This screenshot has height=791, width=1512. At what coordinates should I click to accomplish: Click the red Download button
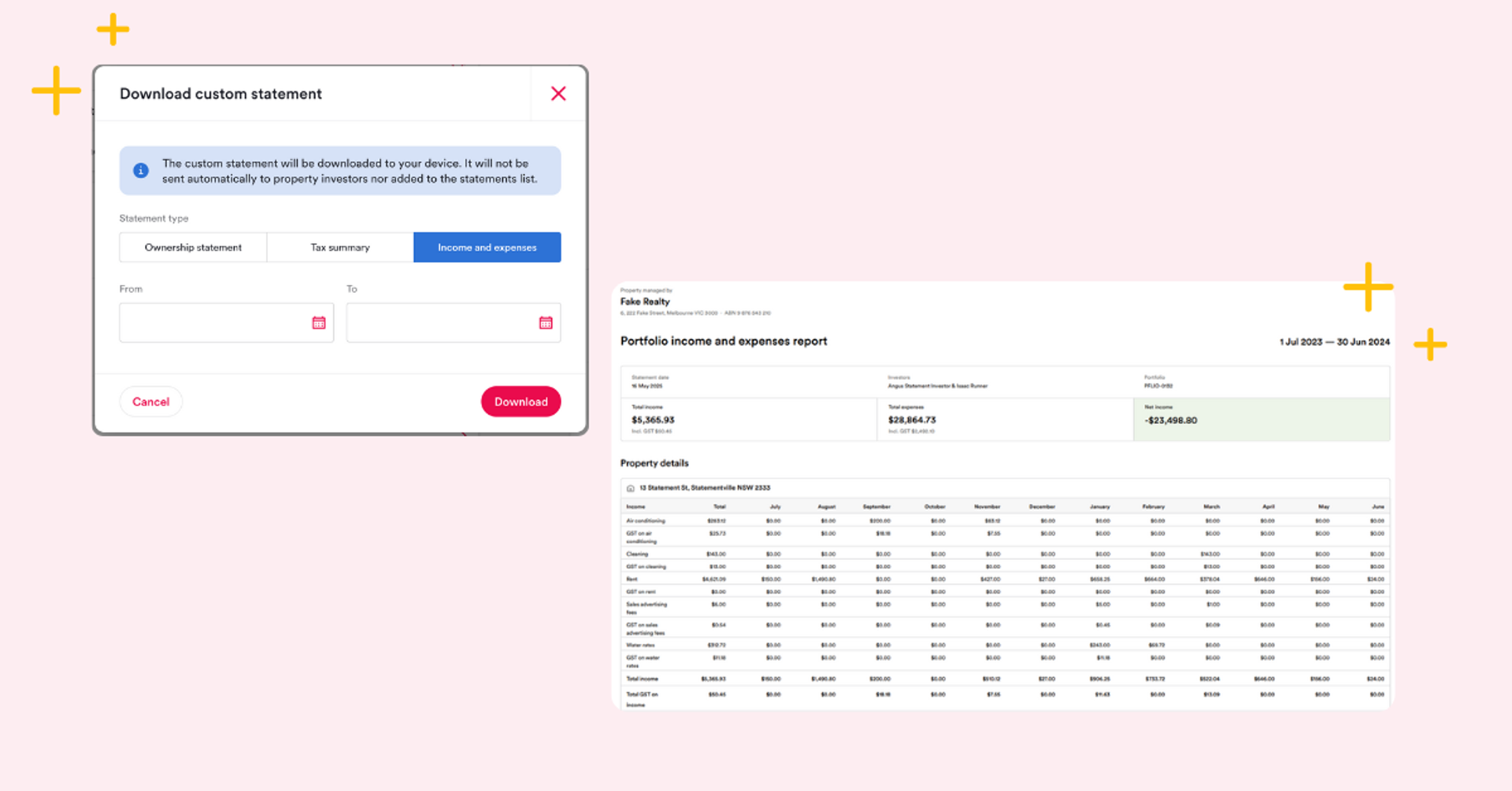[521, 401]
